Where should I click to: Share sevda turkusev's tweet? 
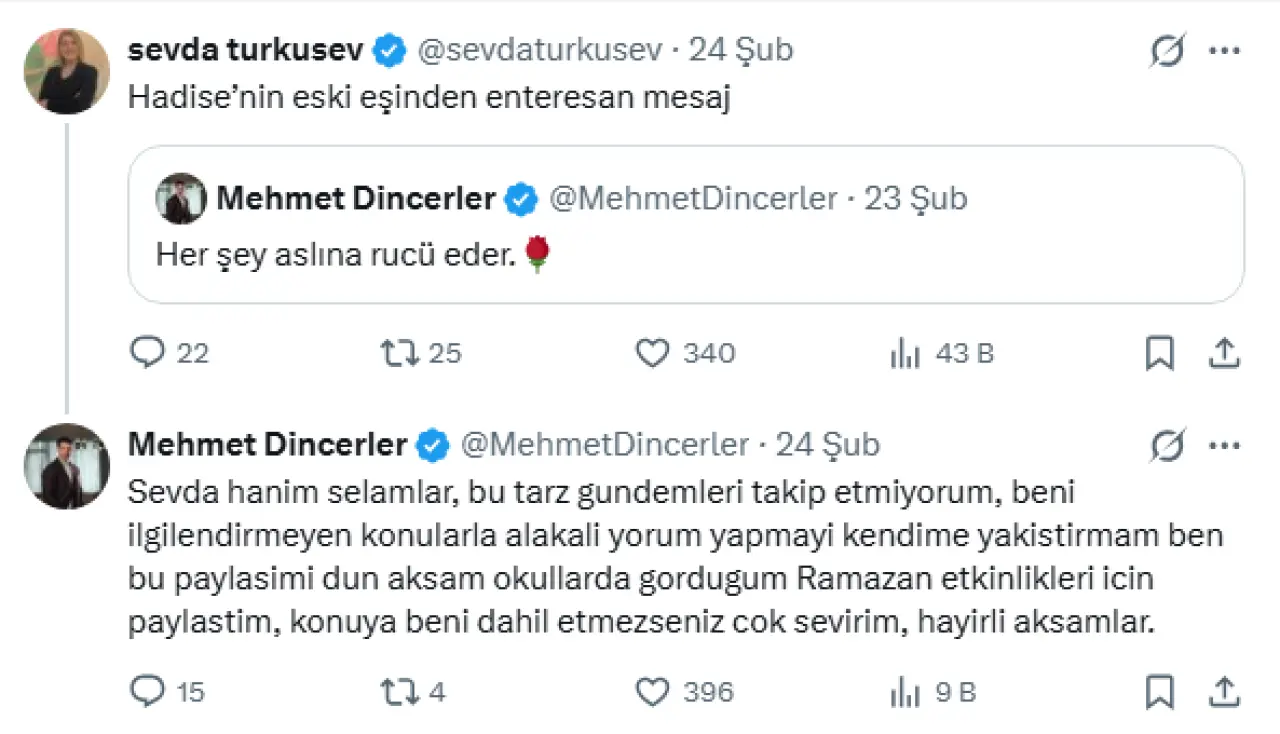pos(1225,353)
